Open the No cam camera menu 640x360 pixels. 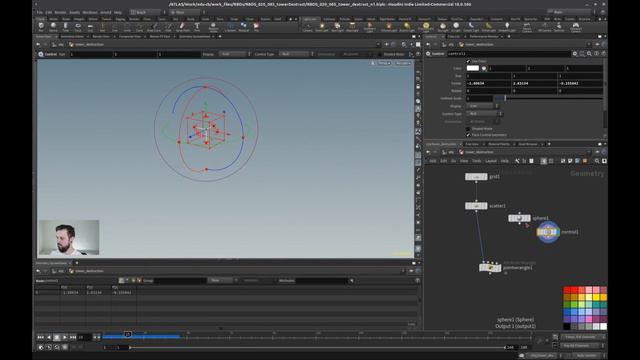pos(403,63)
